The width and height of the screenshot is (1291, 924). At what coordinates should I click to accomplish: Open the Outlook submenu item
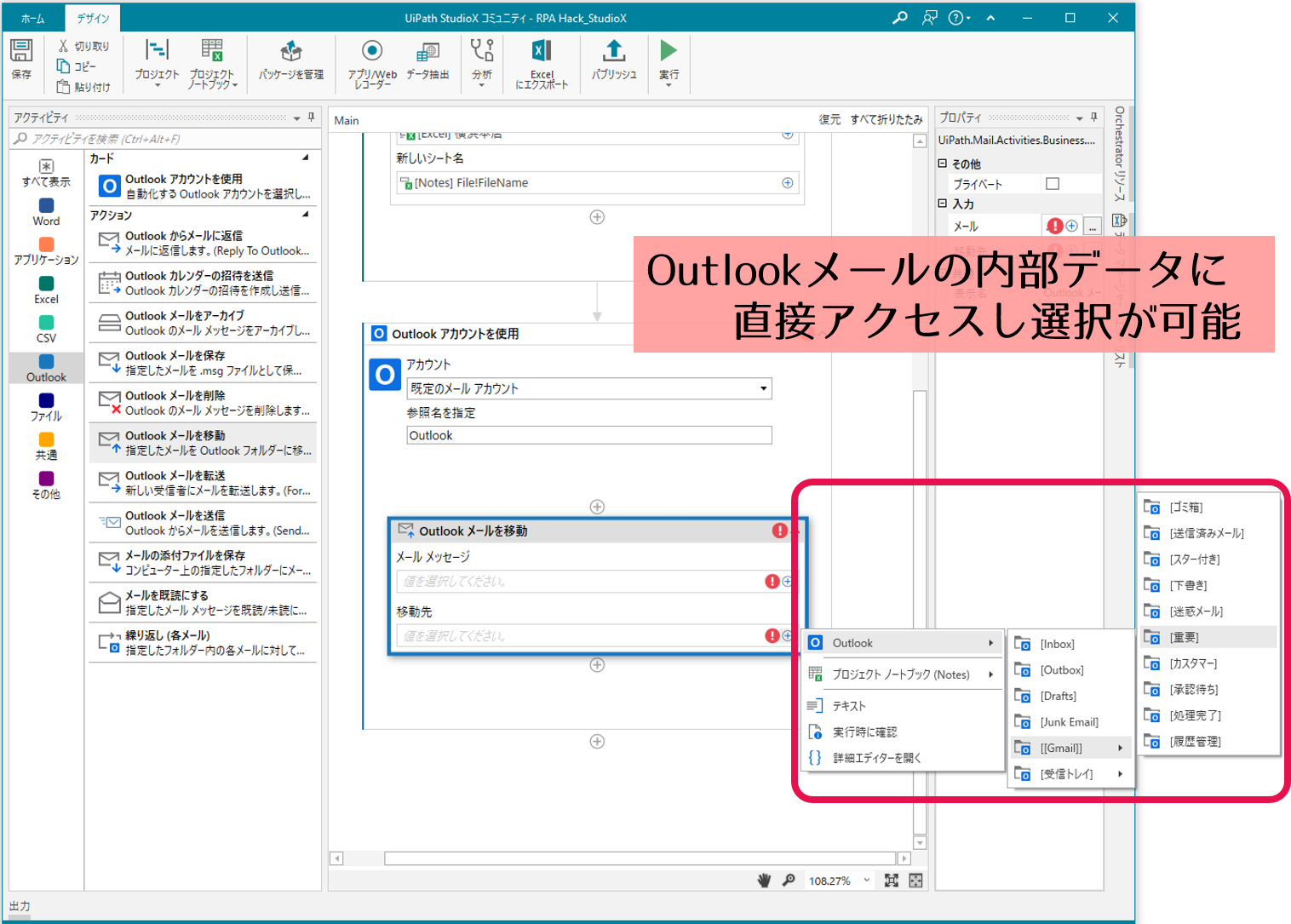[x=903, y=643]
